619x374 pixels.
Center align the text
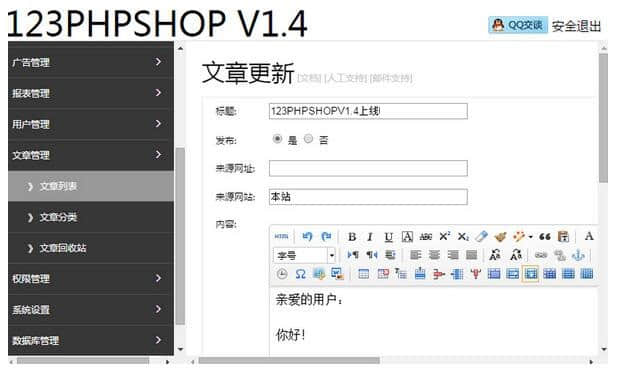pyautogui.click(x=434, y=255)
